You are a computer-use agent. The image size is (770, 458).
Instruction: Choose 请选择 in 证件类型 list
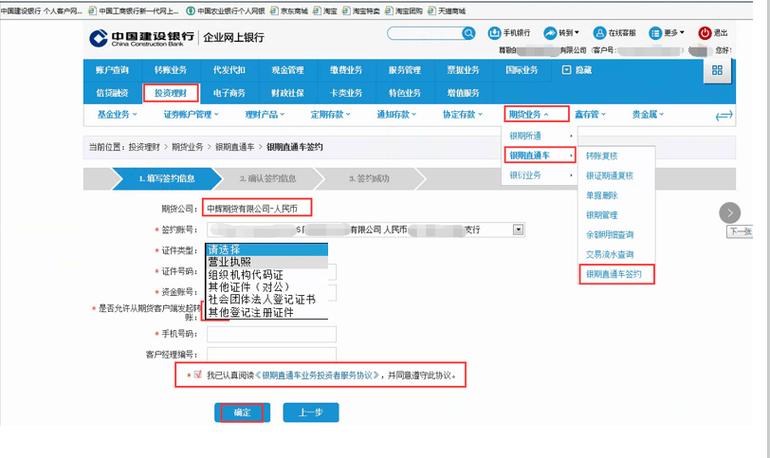tap(267, 249)
